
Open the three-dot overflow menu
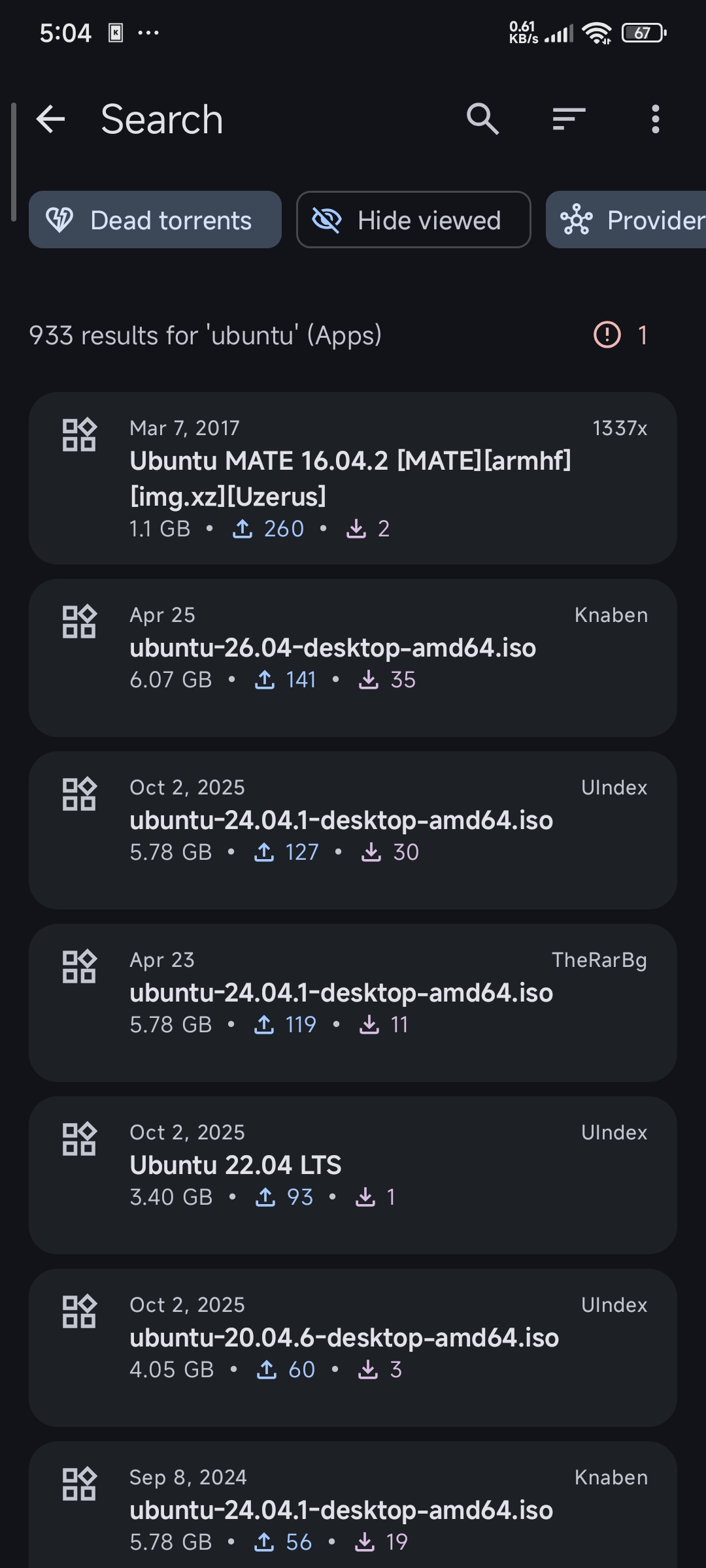(655, 119)
